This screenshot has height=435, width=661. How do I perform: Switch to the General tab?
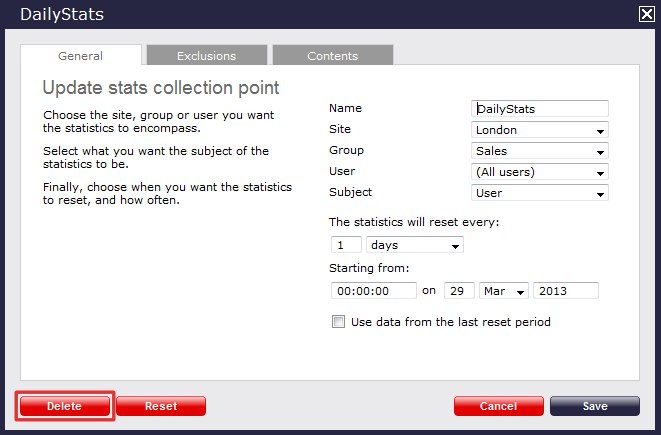(80, 56)
